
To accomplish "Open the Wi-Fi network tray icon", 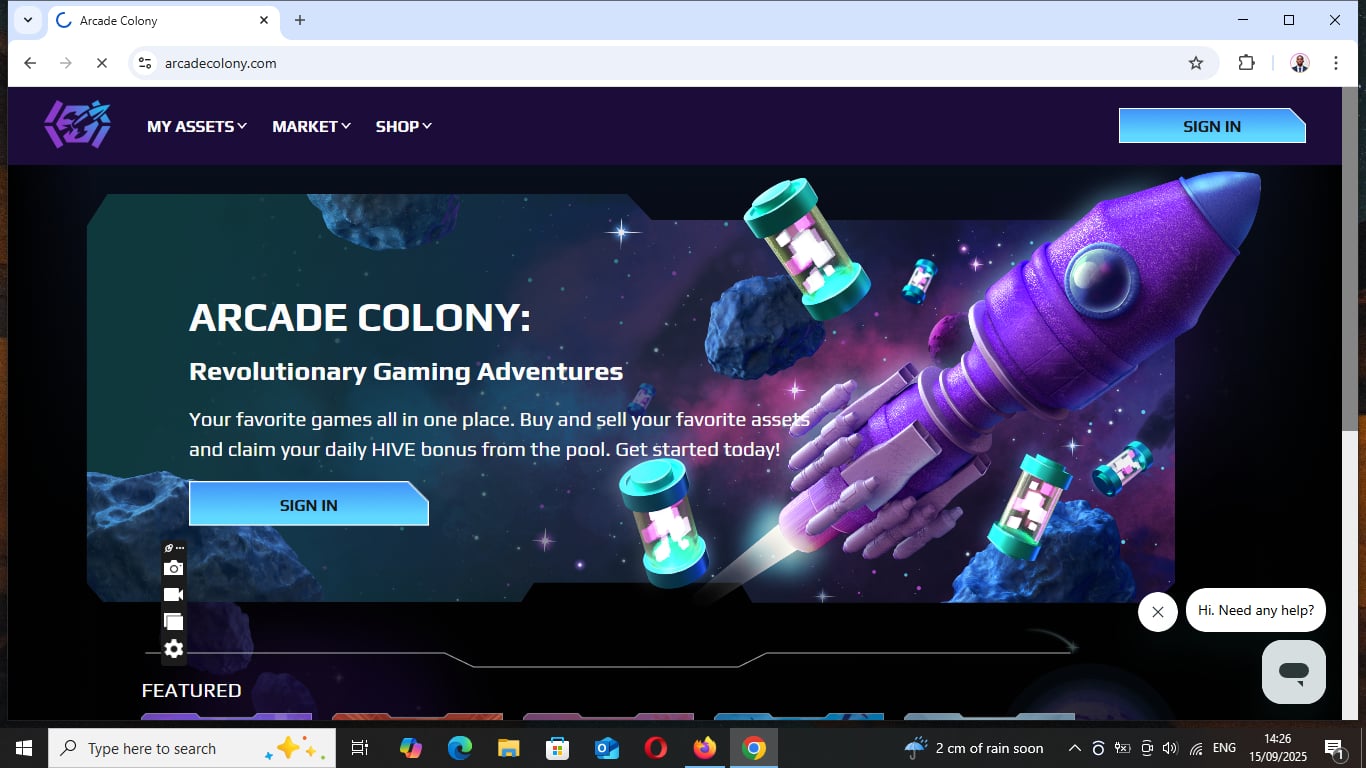I will click(x=1196, y=748).
